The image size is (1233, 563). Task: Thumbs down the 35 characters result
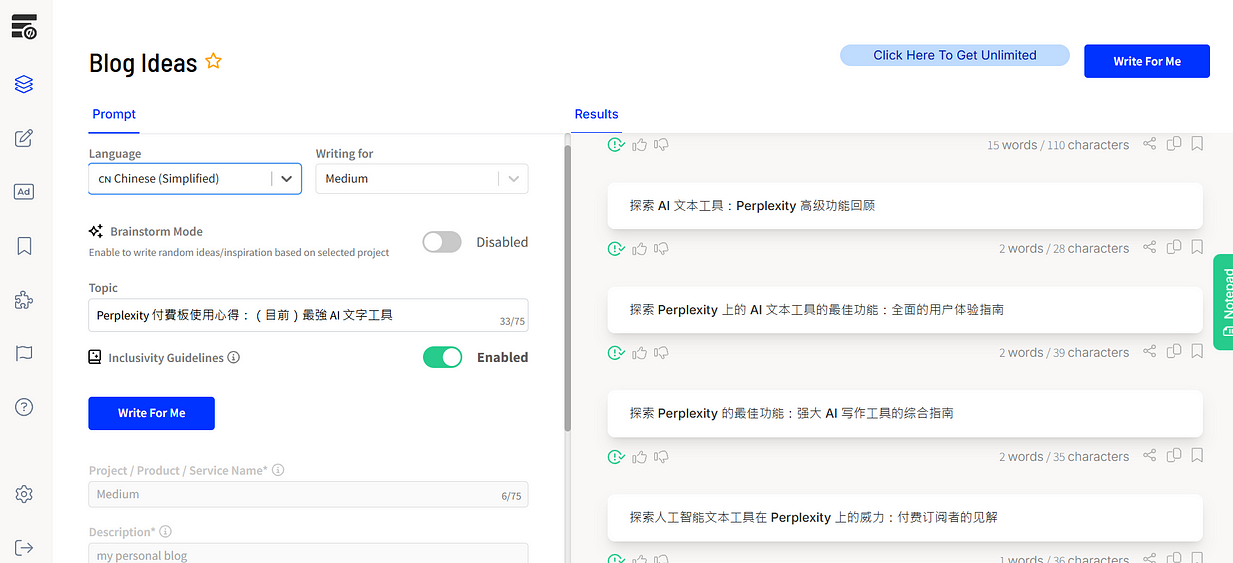click(661, 457)
